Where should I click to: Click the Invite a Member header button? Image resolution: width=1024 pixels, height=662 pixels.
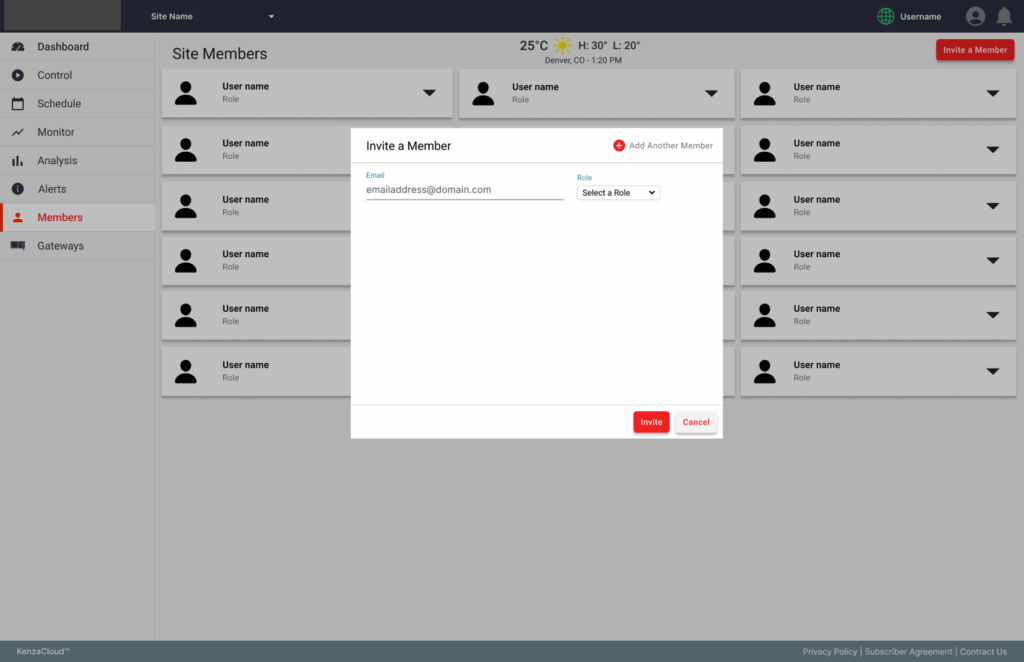[974, 50]
